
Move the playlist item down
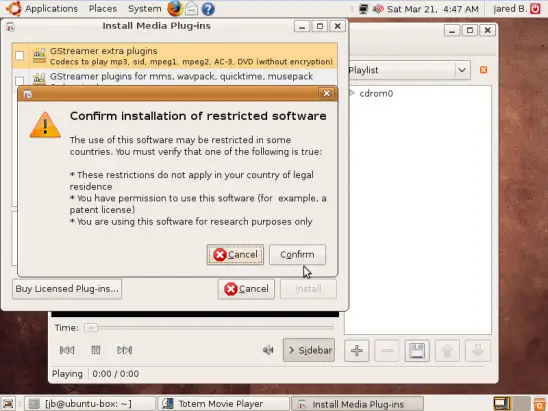coord(477,351)
